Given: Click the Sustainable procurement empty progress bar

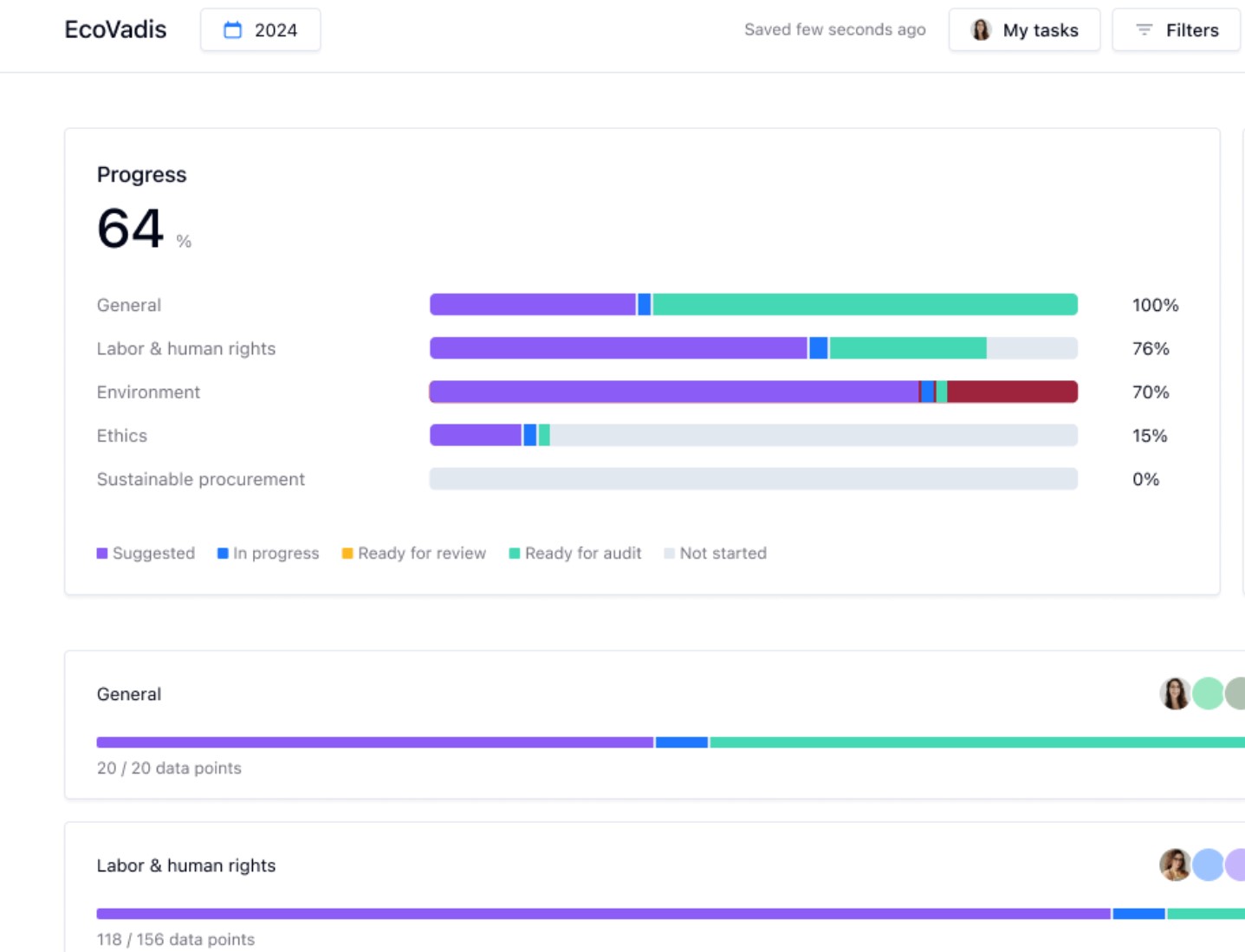Looking at the screenshot, I should tap(753, 479).
